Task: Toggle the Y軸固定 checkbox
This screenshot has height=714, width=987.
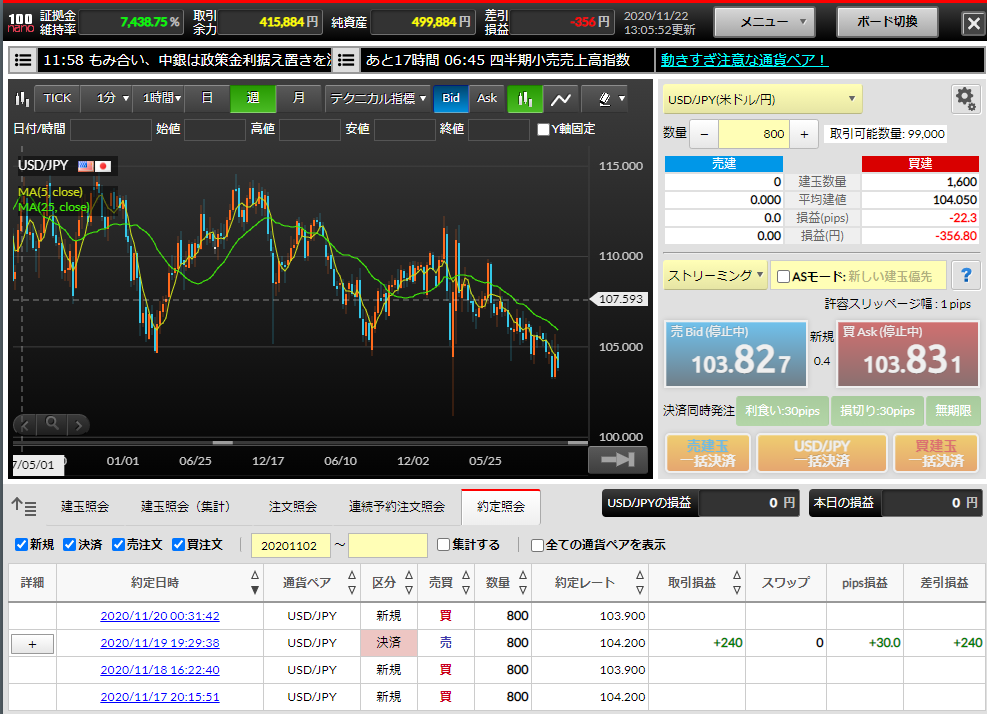Action: pyautogui.click(x=543, y=129)
